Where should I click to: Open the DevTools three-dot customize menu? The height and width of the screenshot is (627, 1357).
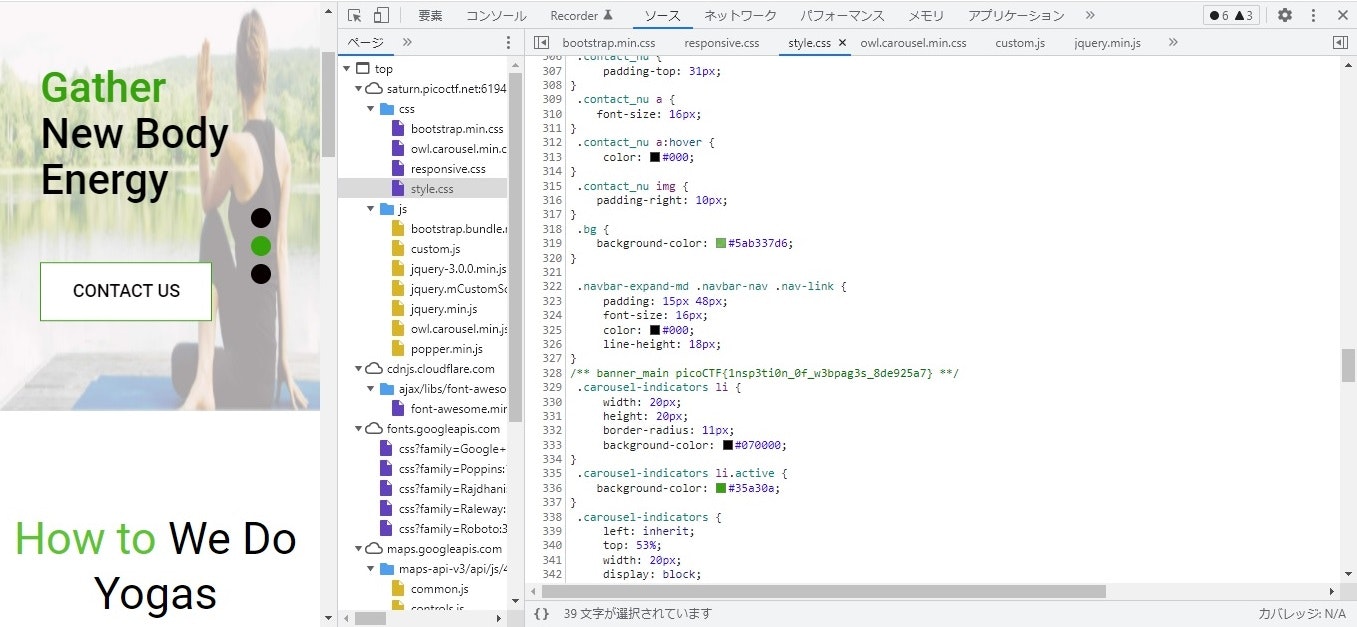1313,15
